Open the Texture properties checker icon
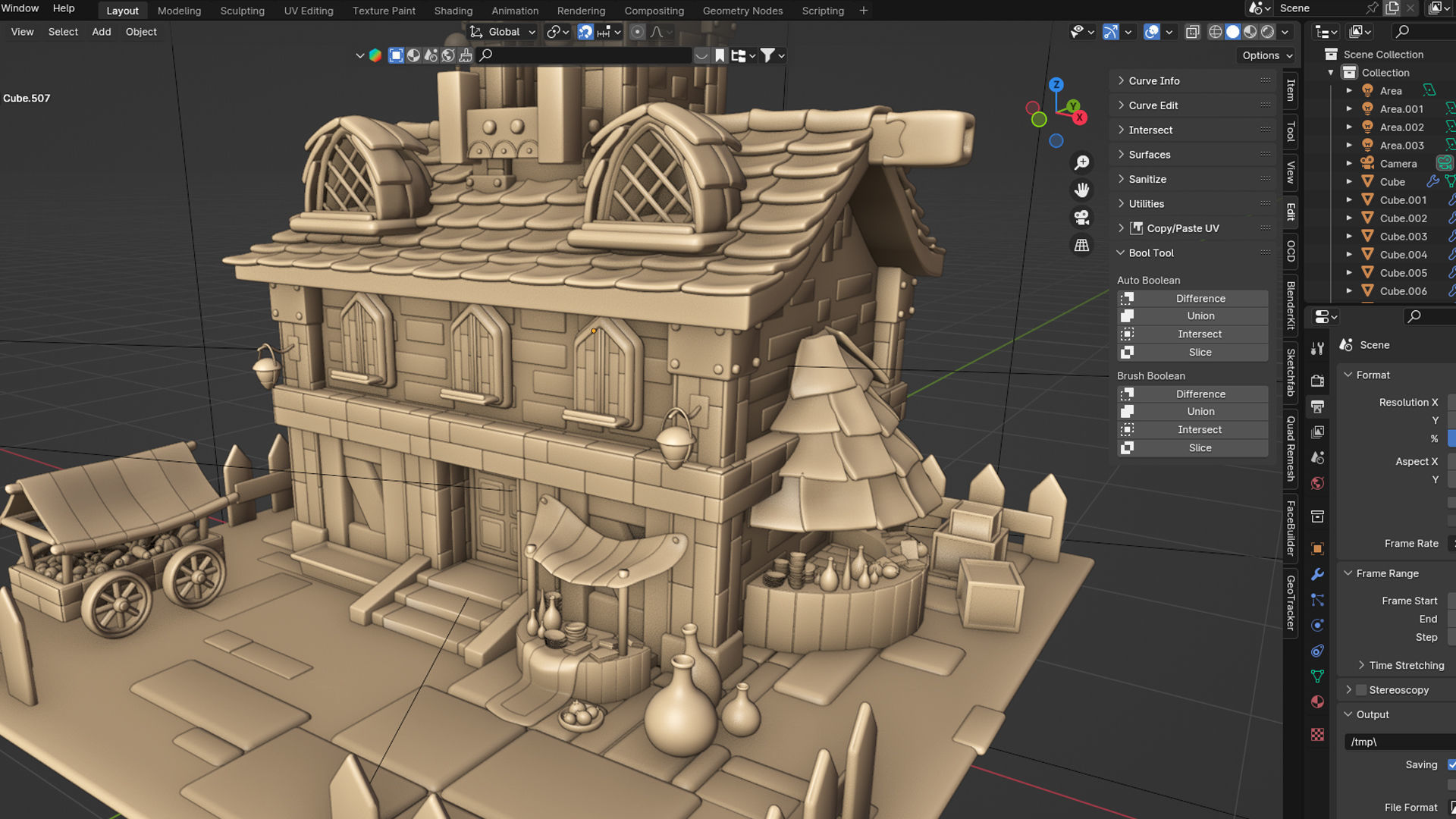Viewport: 1456px width, 819px height. point(1317,734)
